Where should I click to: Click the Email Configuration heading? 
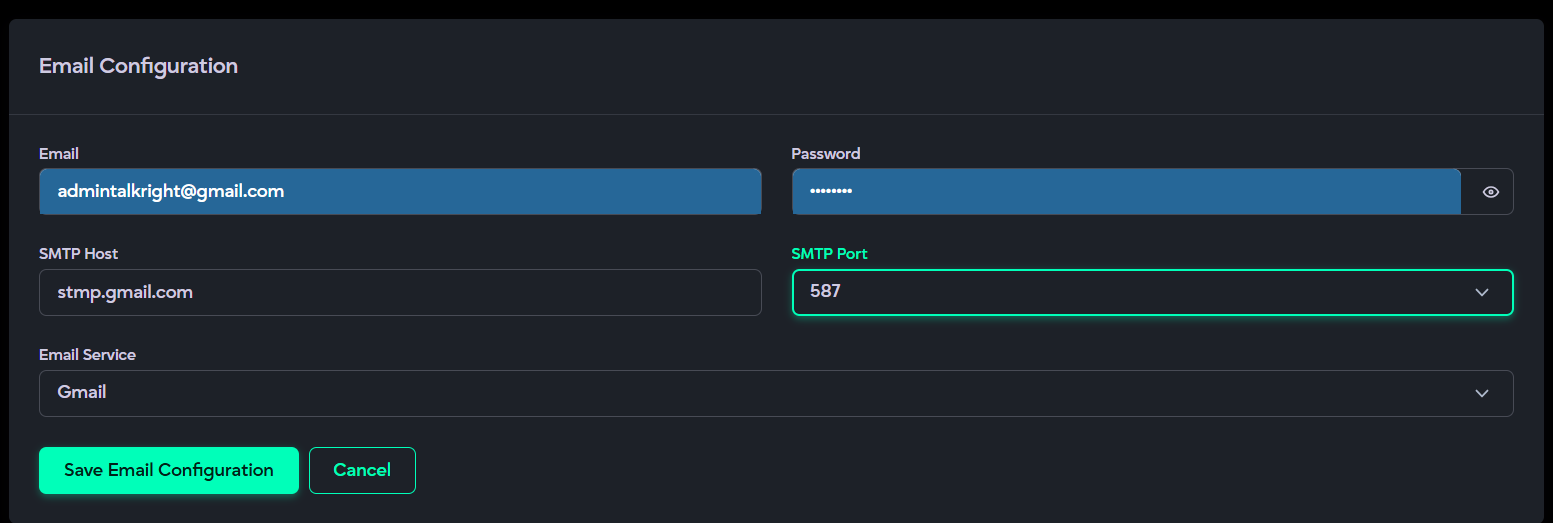138,66
